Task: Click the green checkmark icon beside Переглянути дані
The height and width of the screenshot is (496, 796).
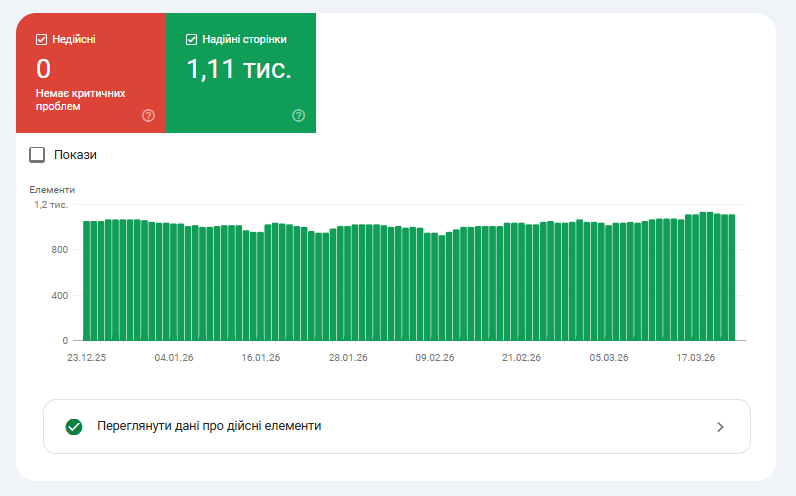Action: tap(74, 427)
